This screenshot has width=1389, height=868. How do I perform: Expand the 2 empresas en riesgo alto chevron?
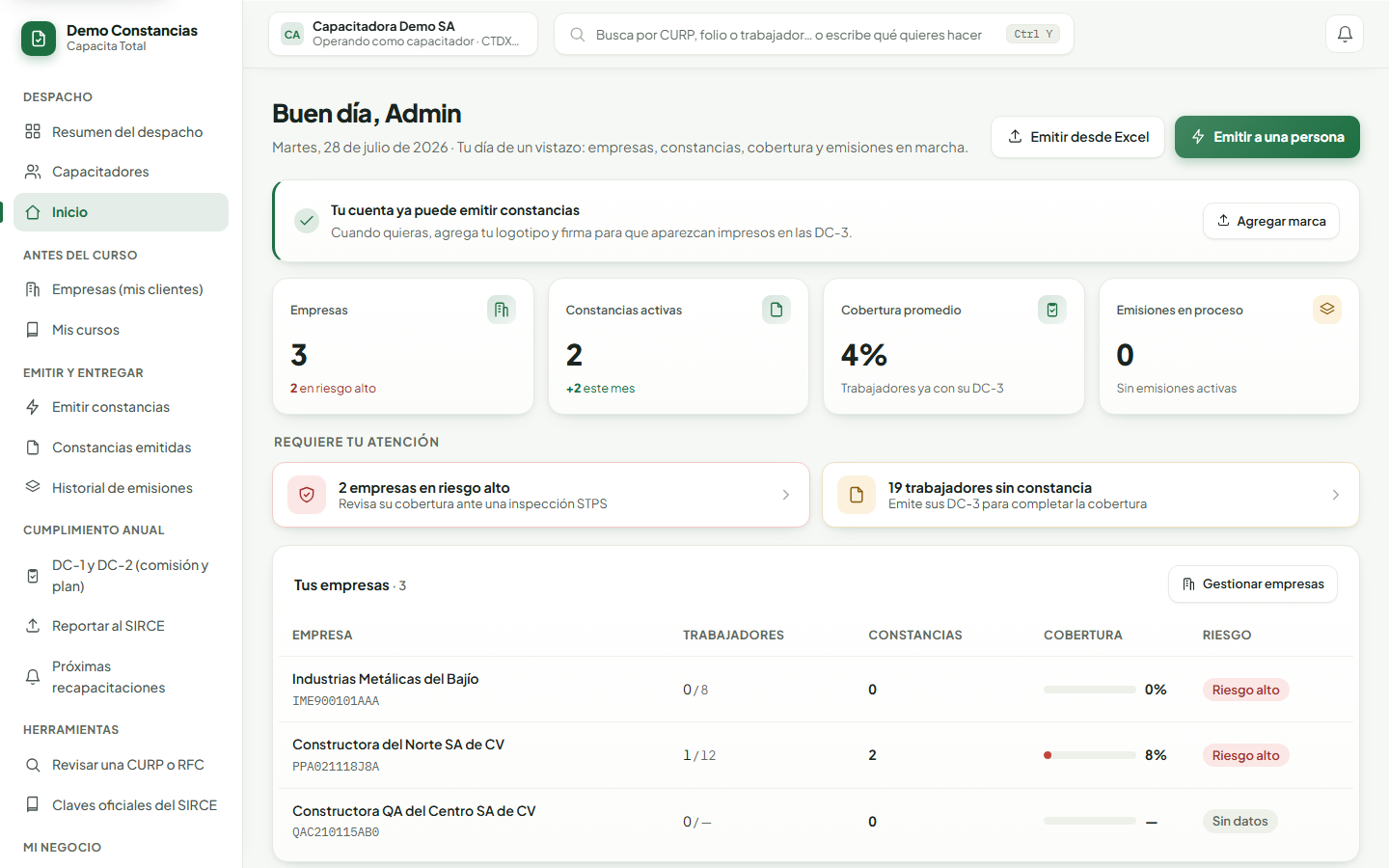click(x=786, y=495)
